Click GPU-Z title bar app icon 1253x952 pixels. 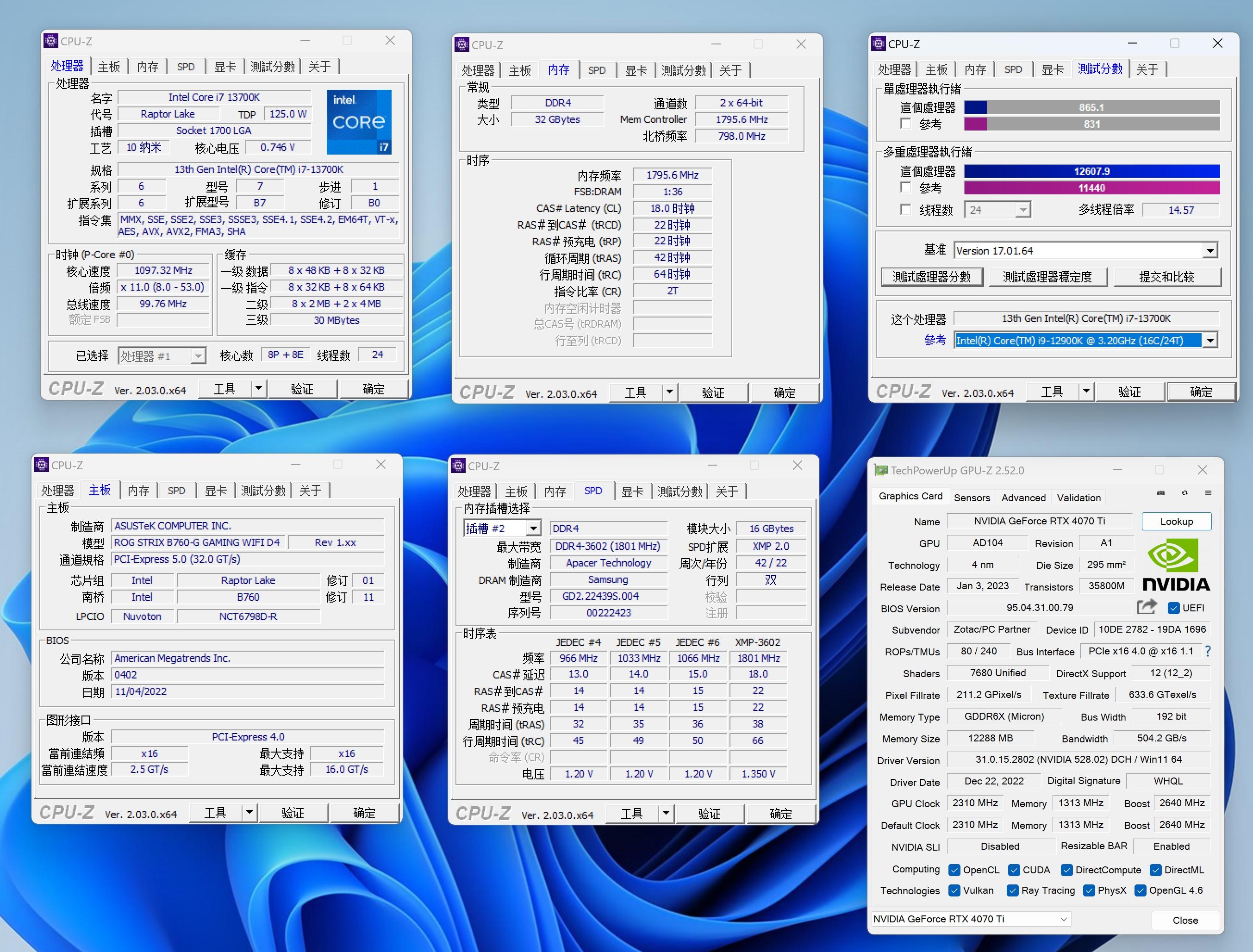[x=881, y=470]
